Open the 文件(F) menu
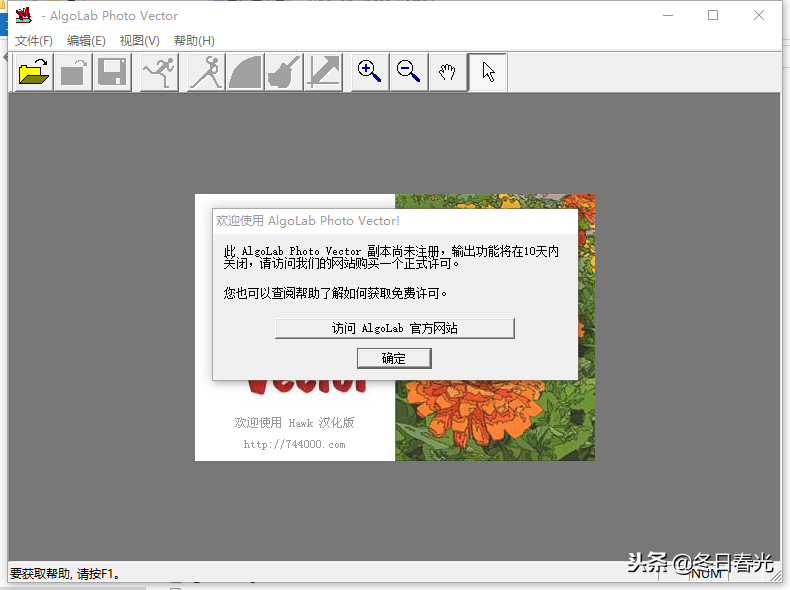790x590 pixels. coord(34,40)
